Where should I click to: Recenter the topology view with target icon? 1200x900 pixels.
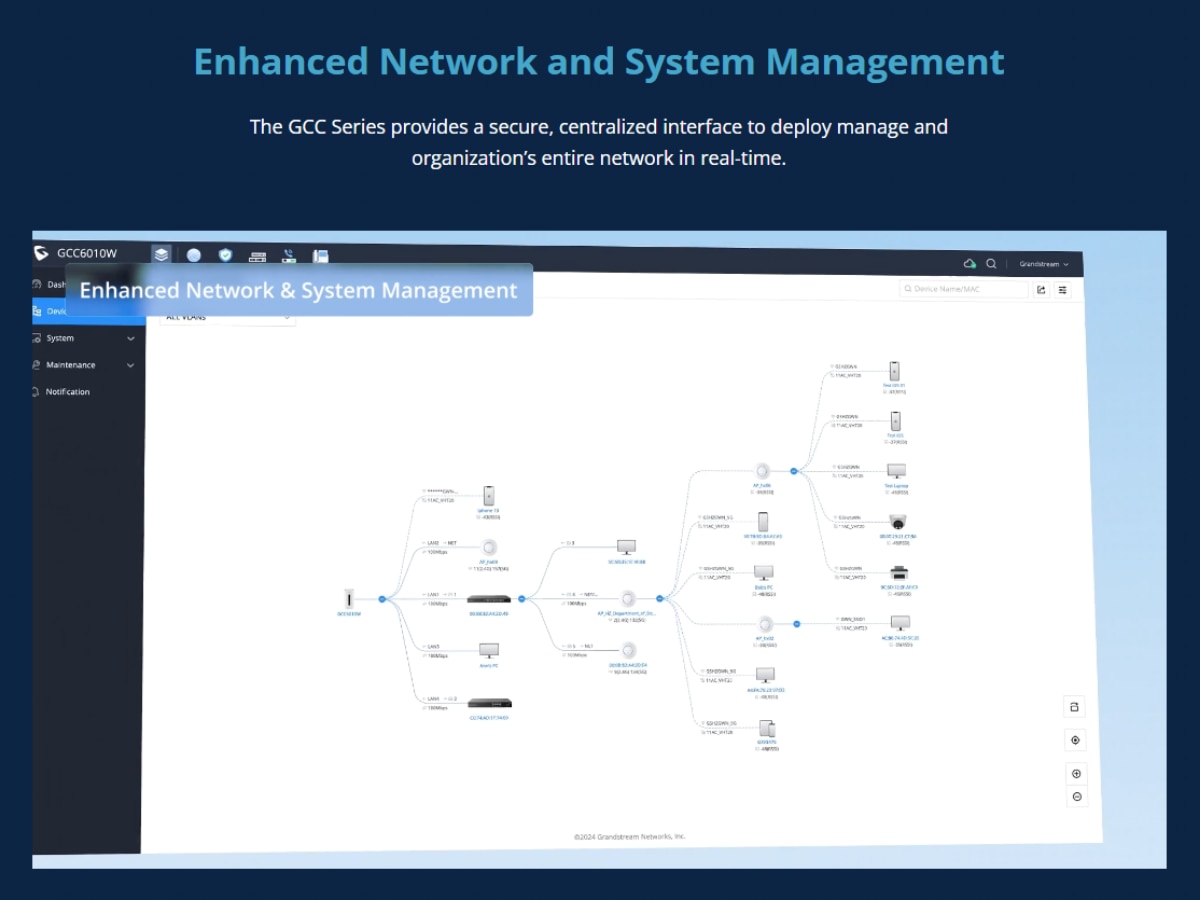point(1075,741)
